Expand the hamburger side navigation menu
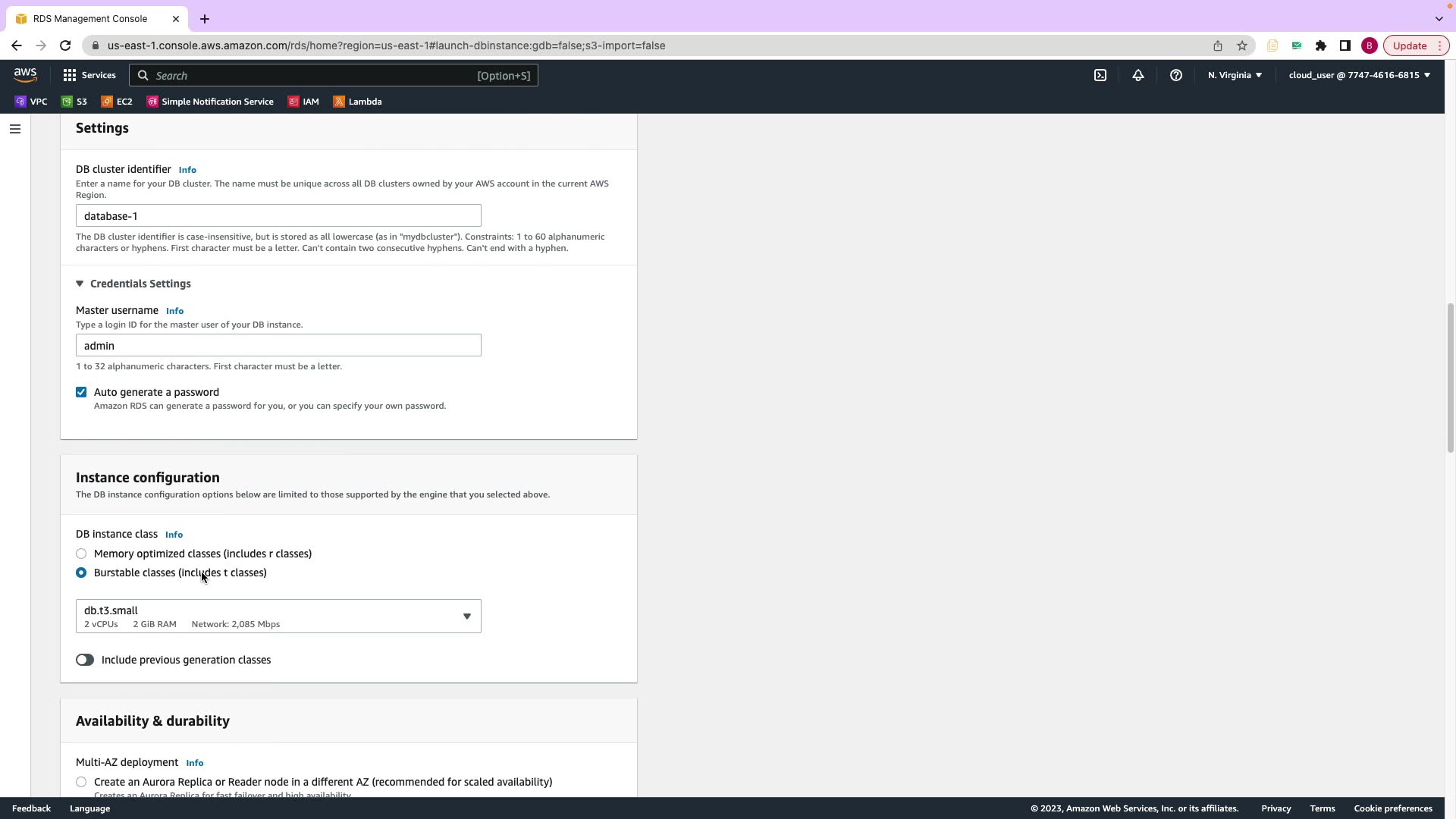Viewport: 1456px width, 819px height. pos(14,129)
